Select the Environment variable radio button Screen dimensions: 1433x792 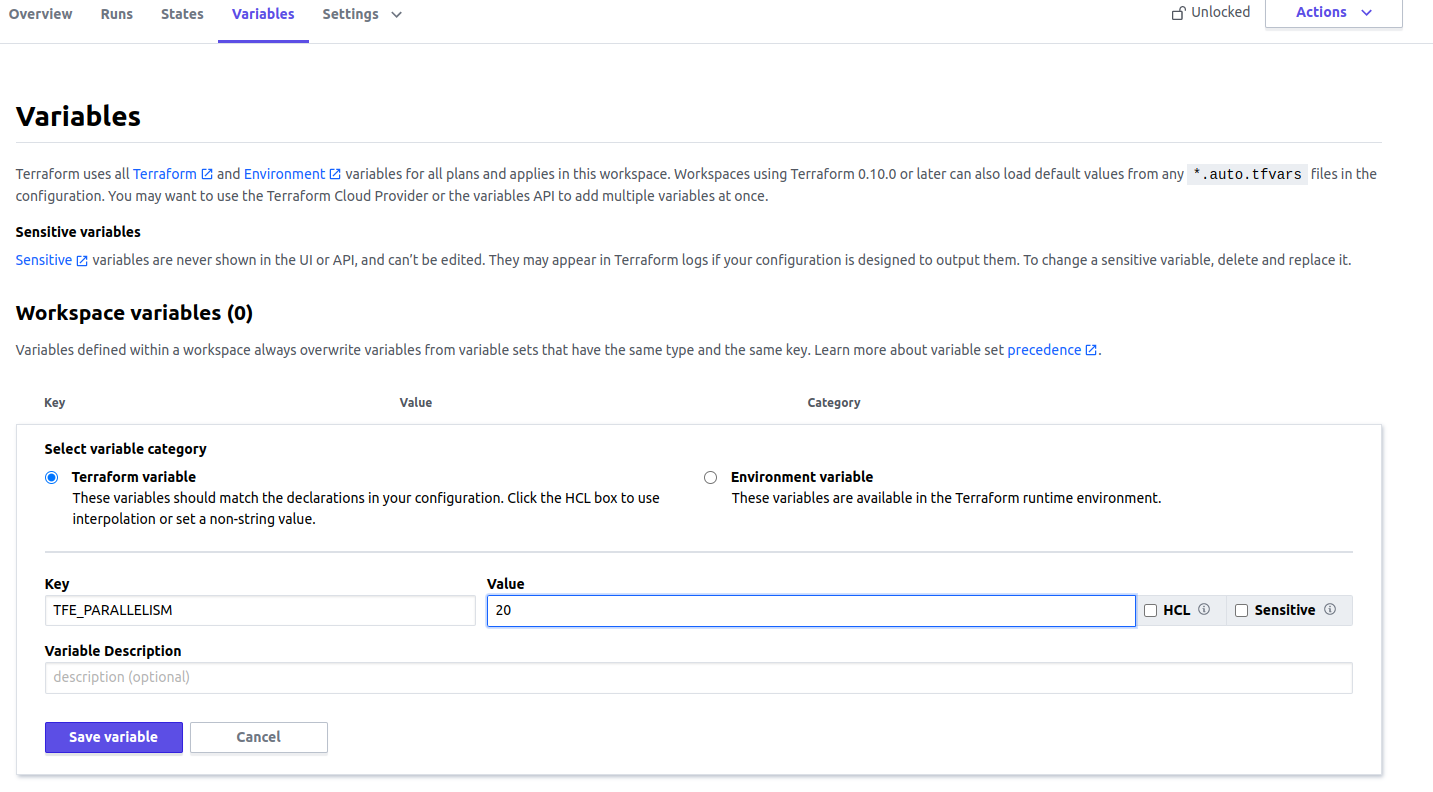[710, 477]
